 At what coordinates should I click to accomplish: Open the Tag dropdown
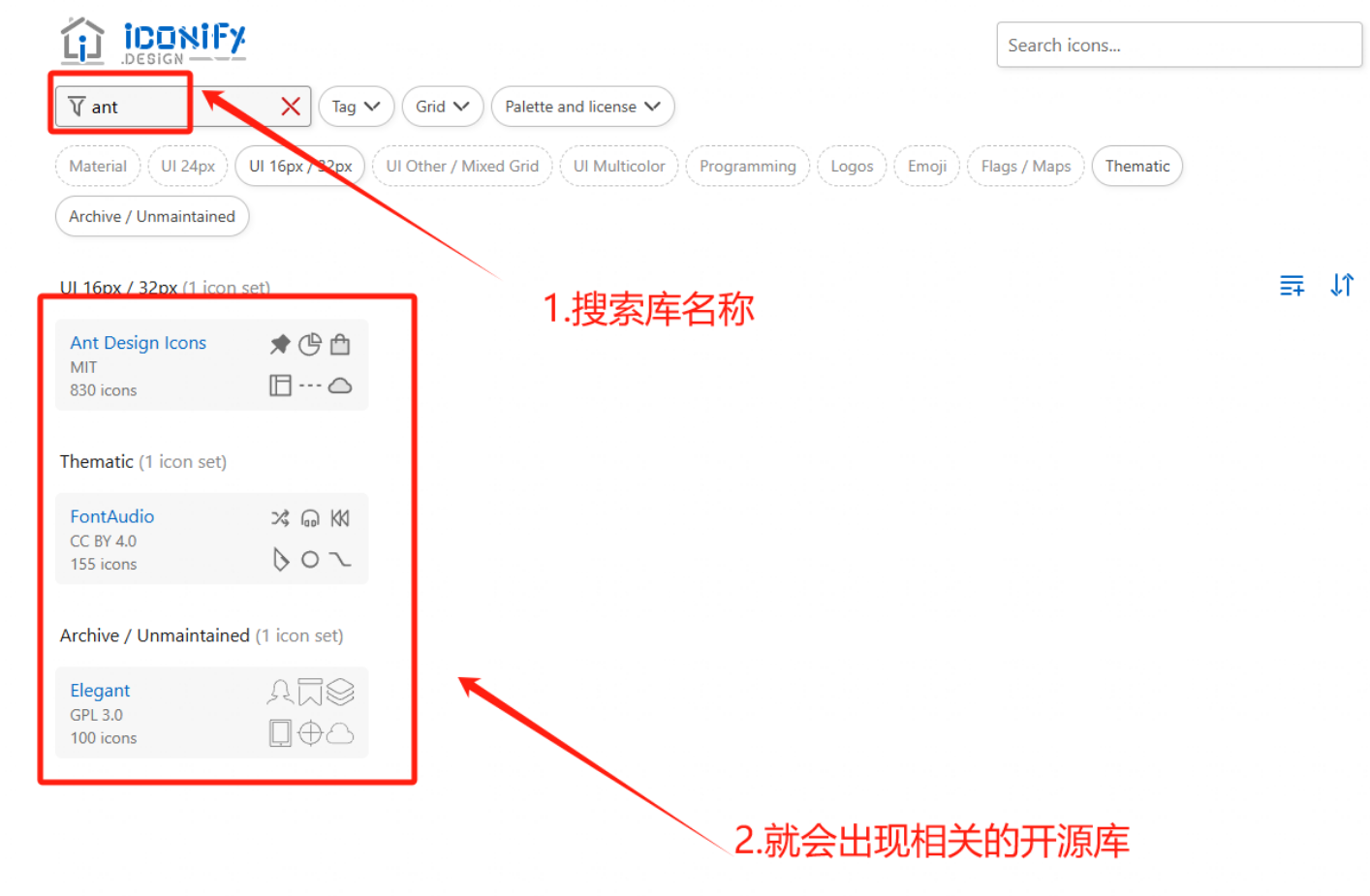coord(356,107)
